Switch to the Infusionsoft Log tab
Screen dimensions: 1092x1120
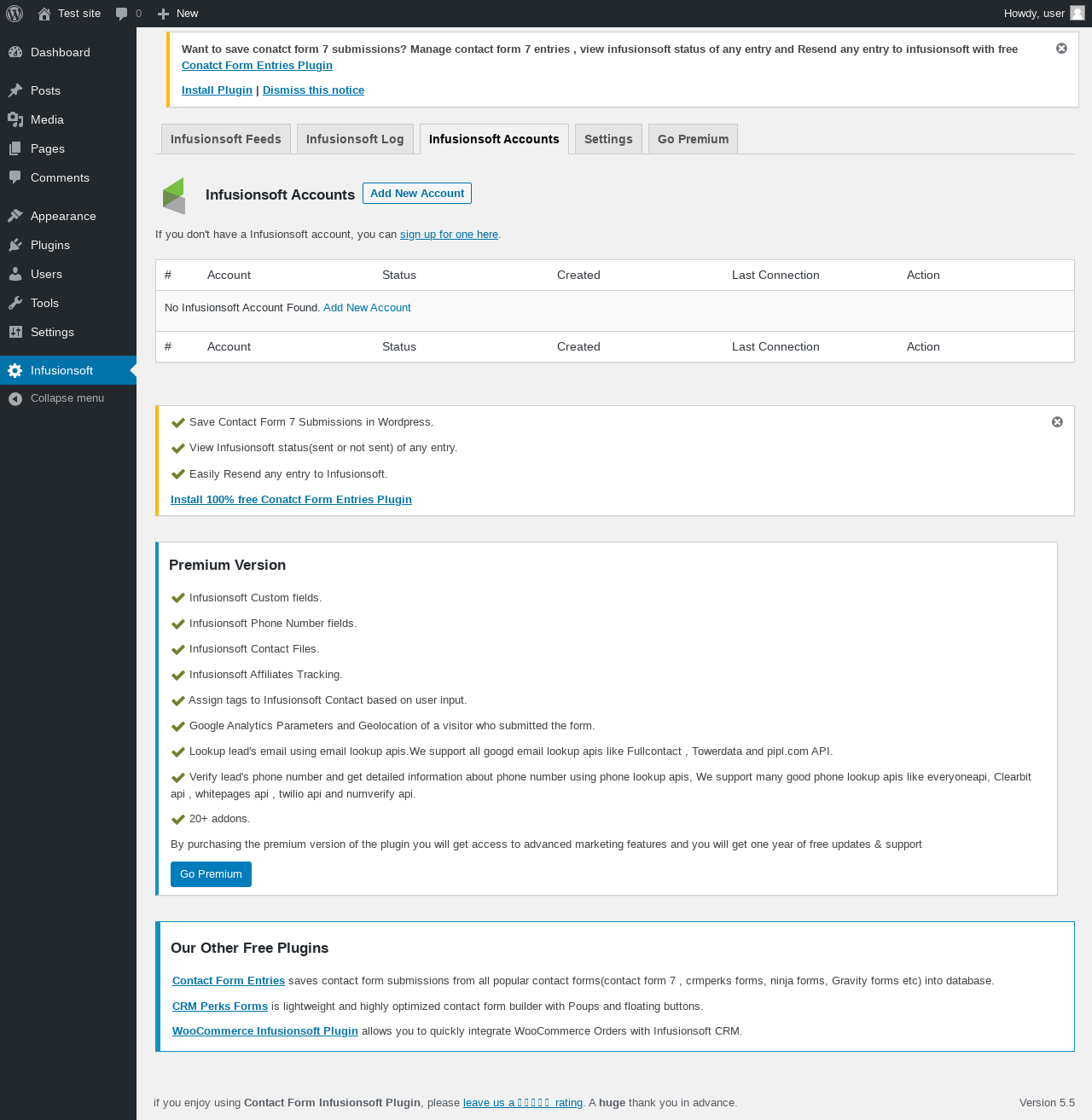coord(355,139)
